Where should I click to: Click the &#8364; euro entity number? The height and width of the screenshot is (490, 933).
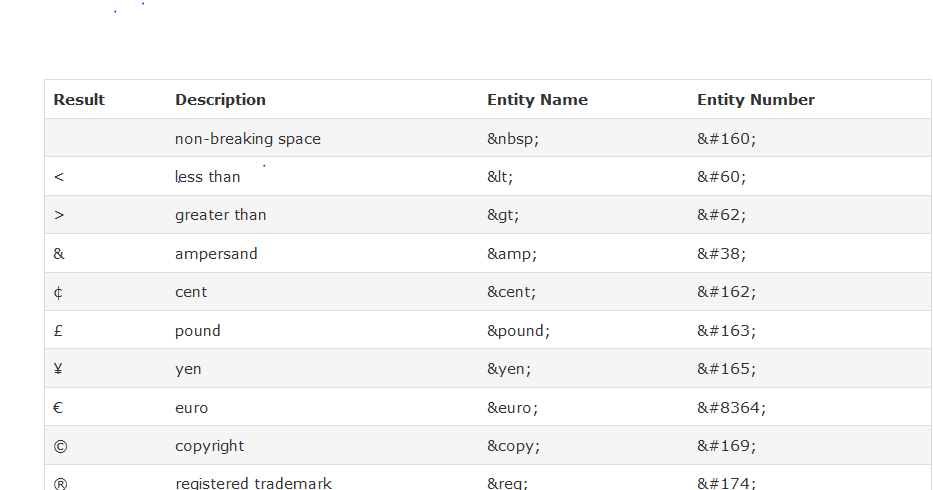tap(731, 408)
